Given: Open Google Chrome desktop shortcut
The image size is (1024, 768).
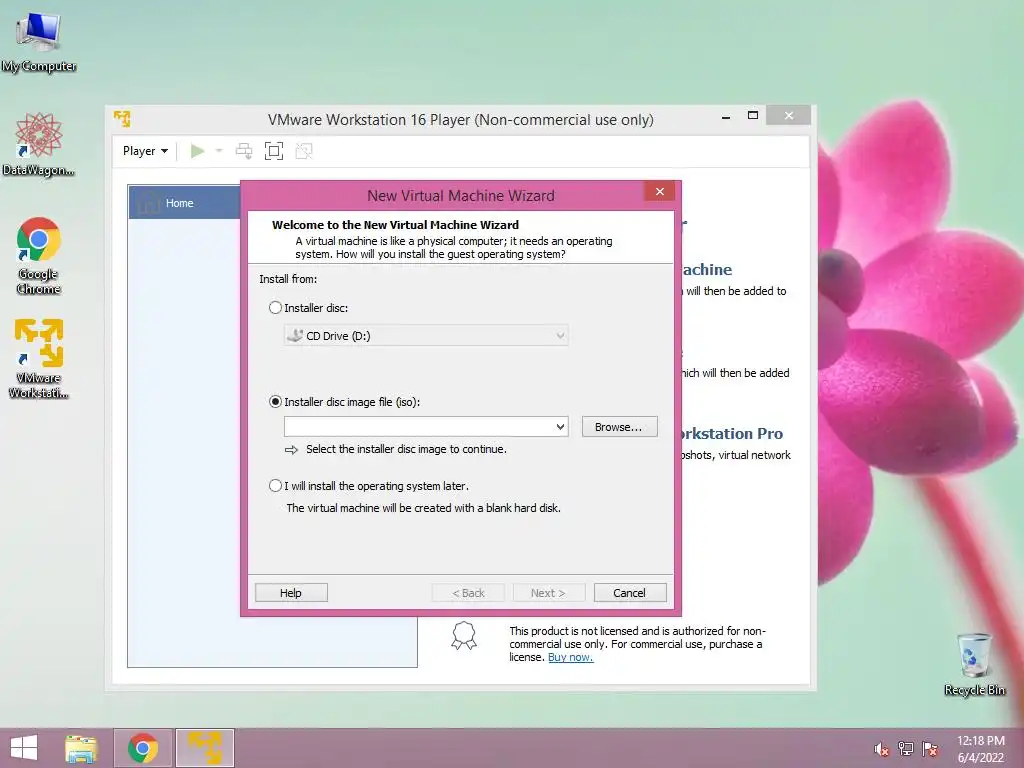Looking at the screenshot, I should coord(39,255).
